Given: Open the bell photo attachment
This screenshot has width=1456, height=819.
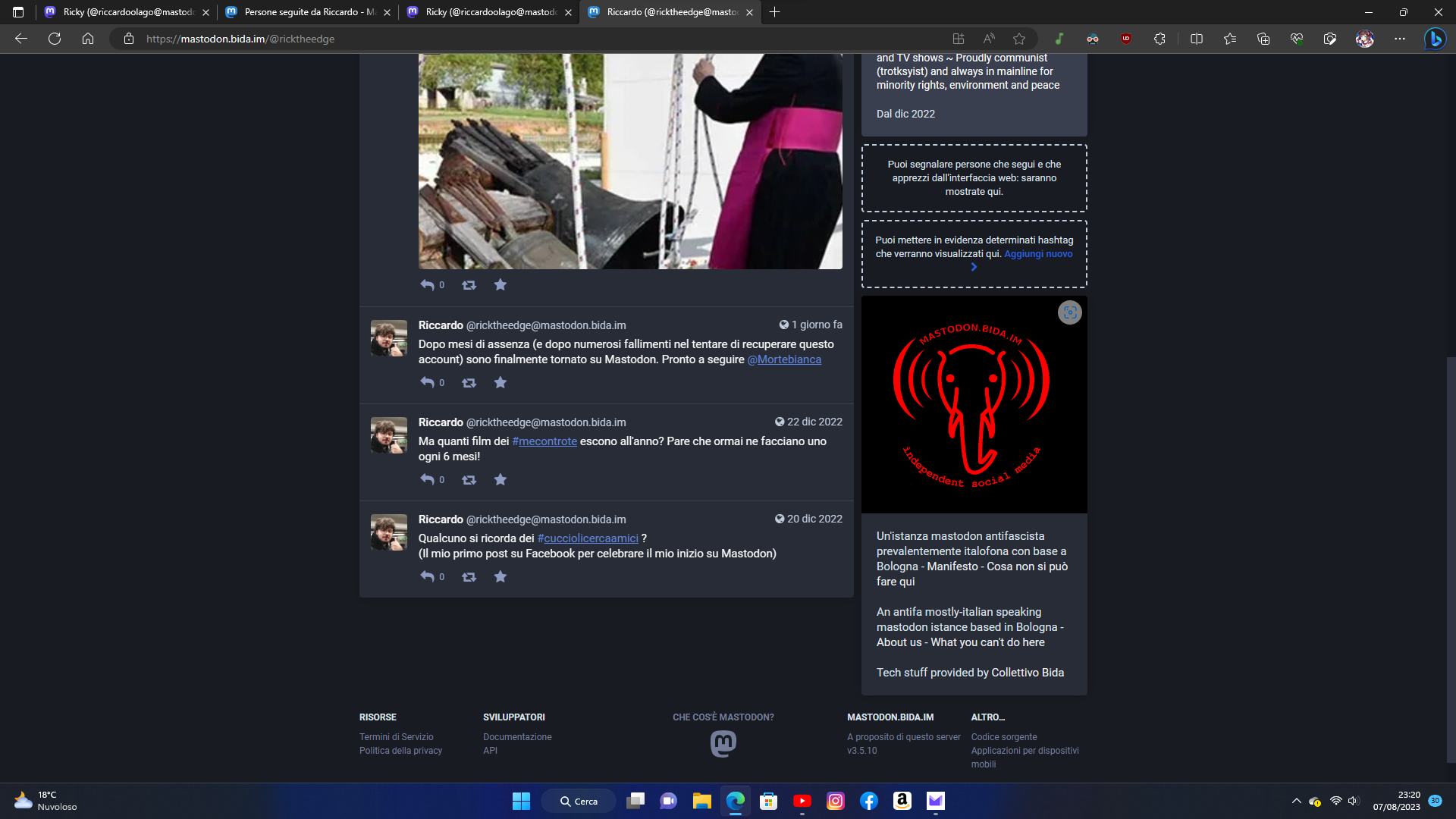Looking at the screenshot, I should [630, 161].
